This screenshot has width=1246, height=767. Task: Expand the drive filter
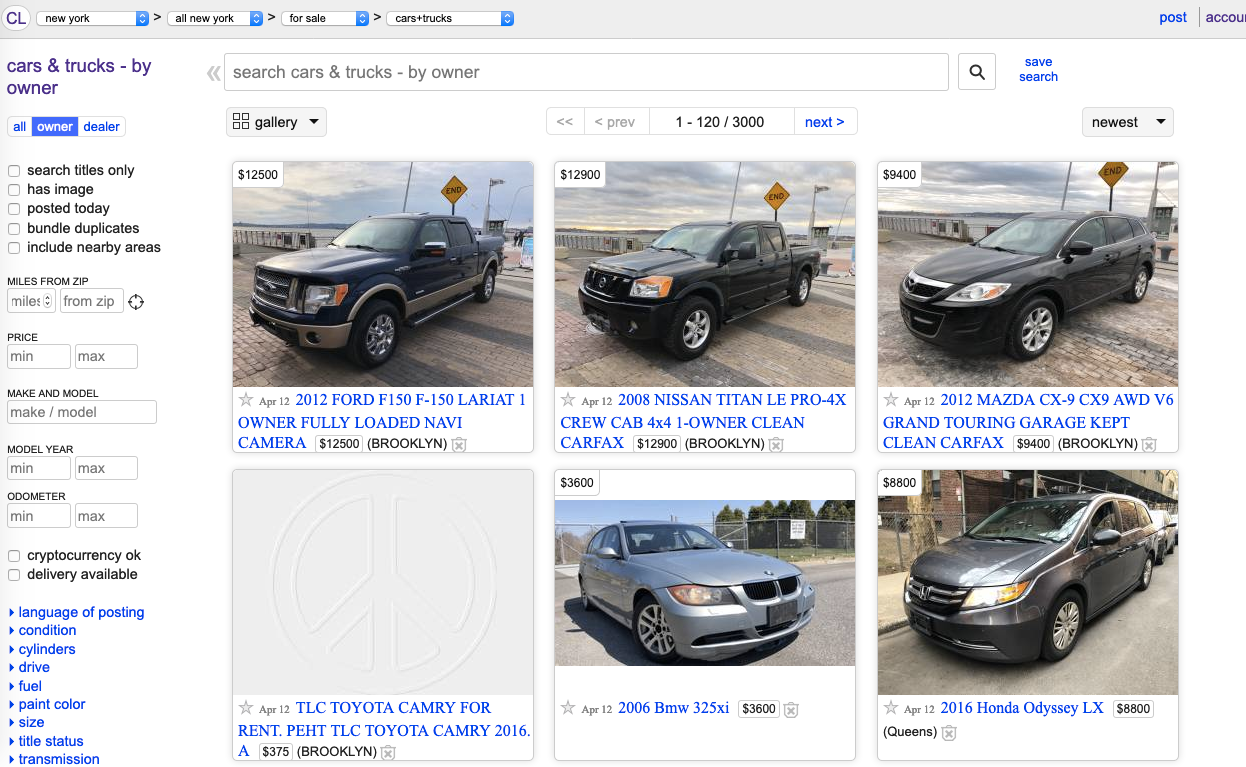coord(29,667)
